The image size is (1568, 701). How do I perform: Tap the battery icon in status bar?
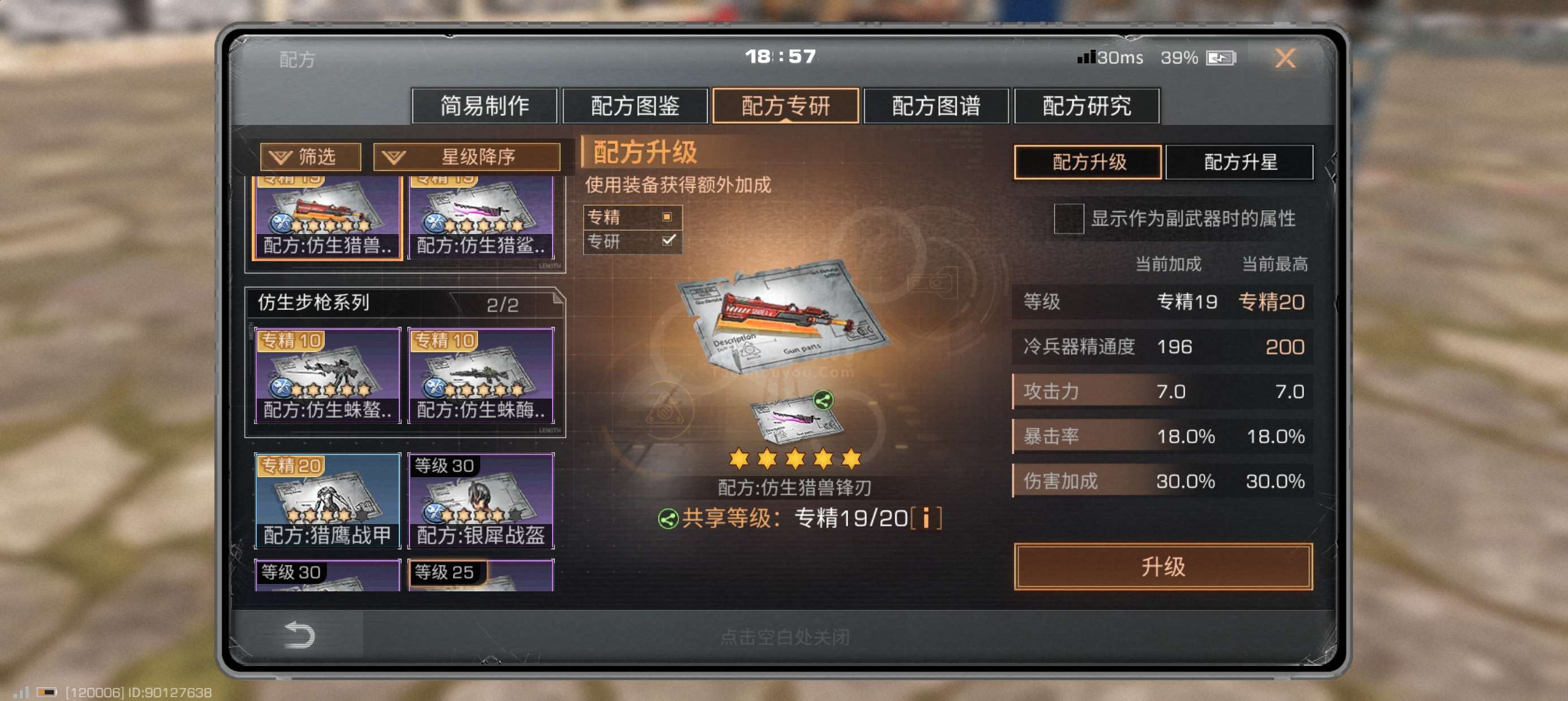1221,58
